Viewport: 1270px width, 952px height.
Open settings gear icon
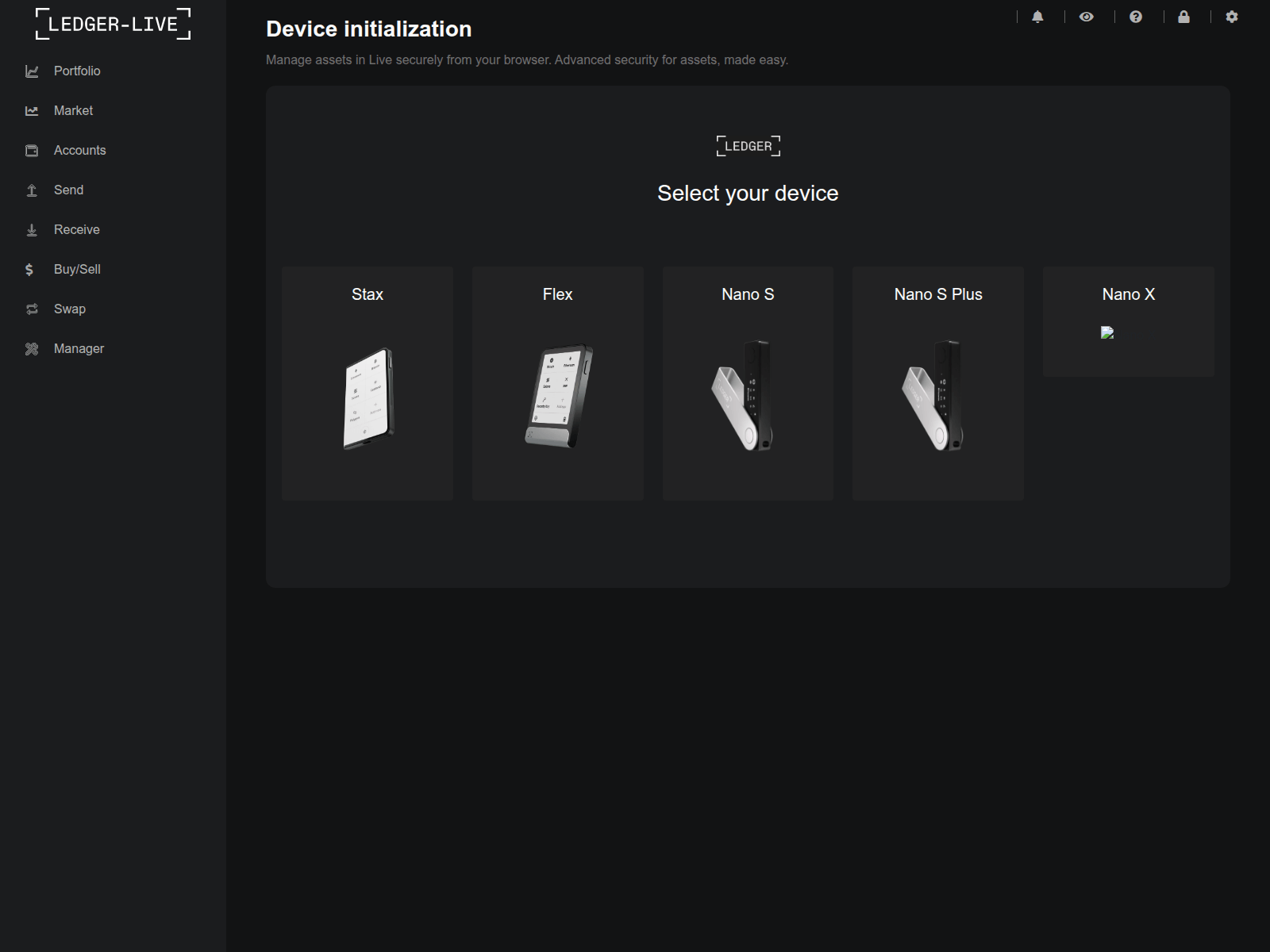pyautogui.click(x=1232, y=17)
